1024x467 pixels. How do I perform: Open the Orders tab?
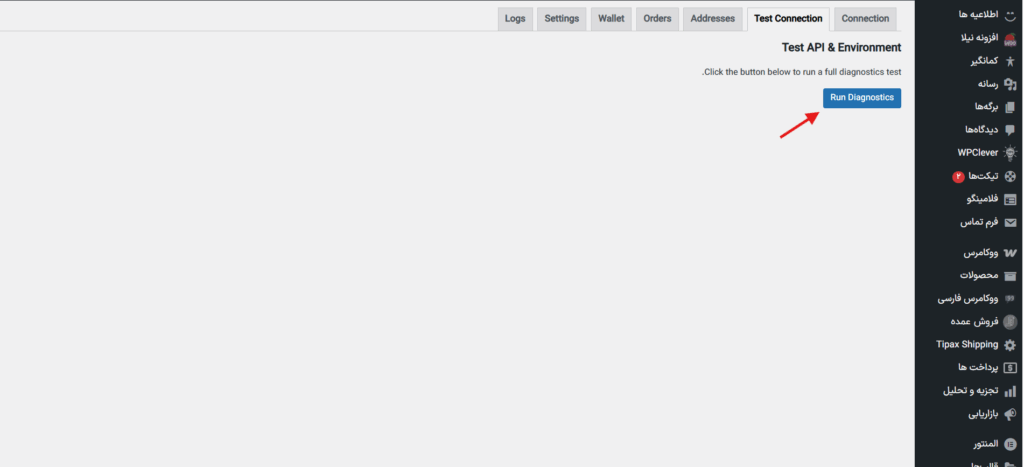(657, 19)
